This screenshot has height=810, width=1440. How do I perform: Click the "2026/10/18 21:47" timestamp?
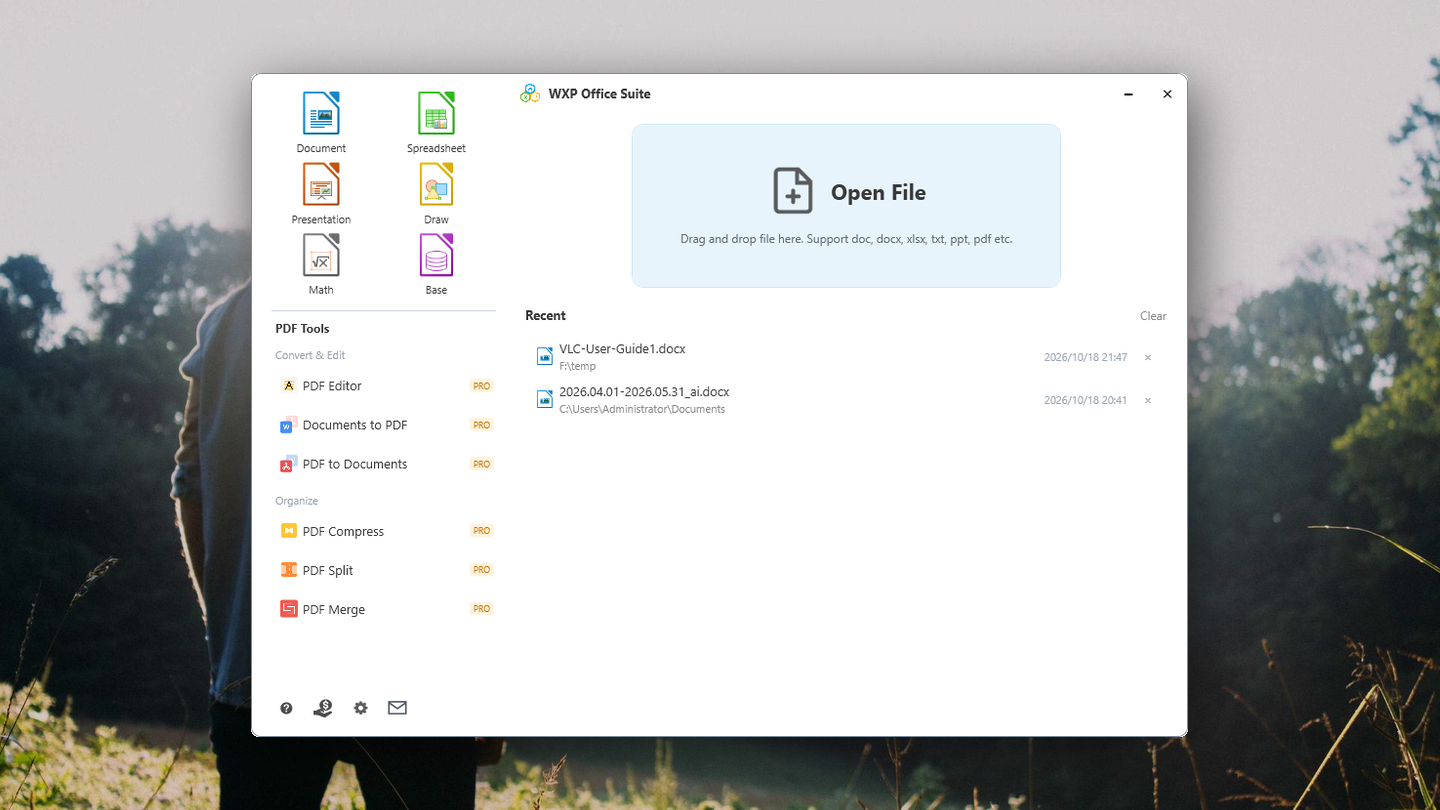pos(1085,358)
